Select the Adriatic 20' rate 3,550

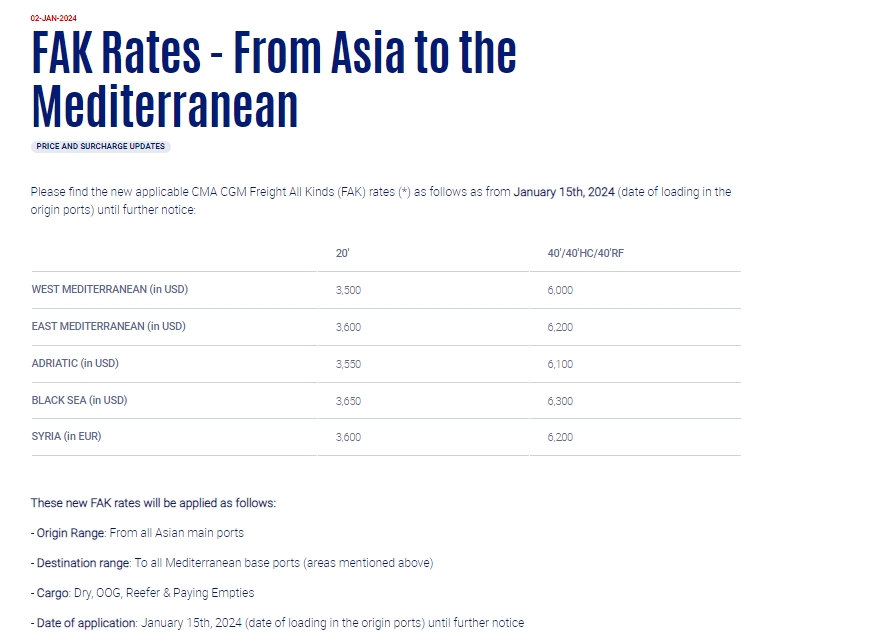point(348,364)
